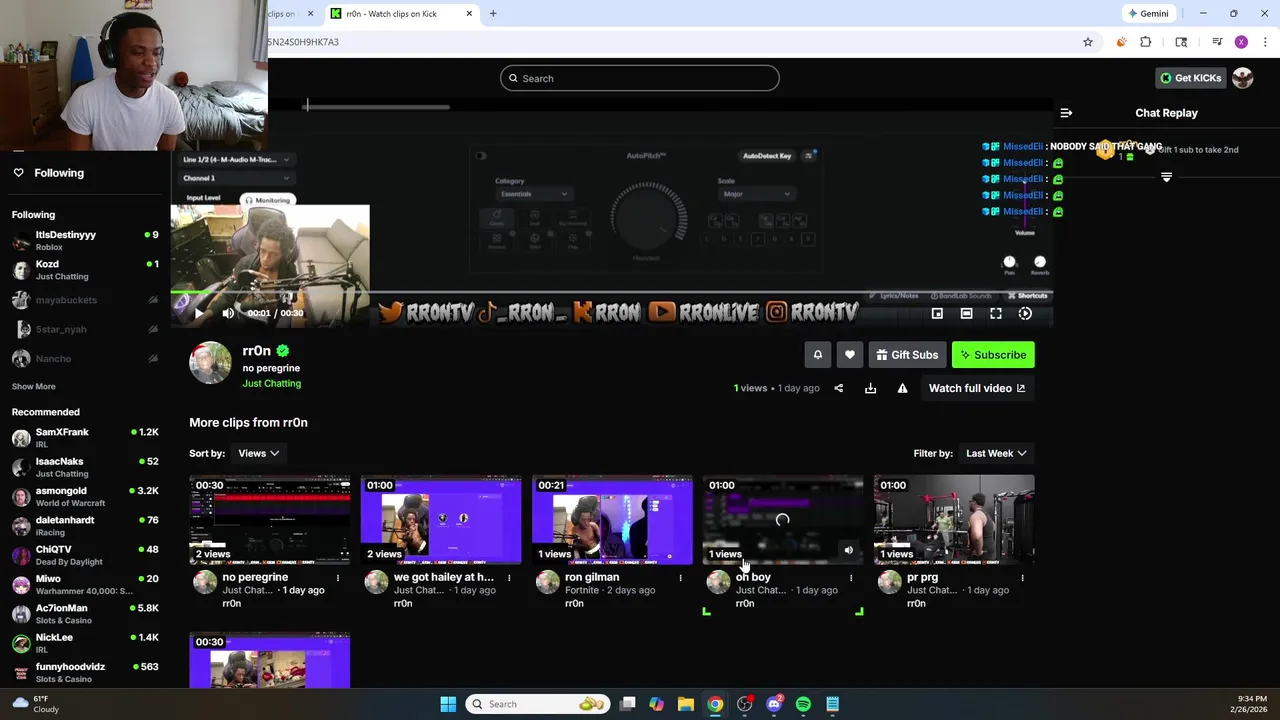This screenshot has height=720, width=1280.
Task: Open the player playback settings icon
Action: [x=1025, y=313]
